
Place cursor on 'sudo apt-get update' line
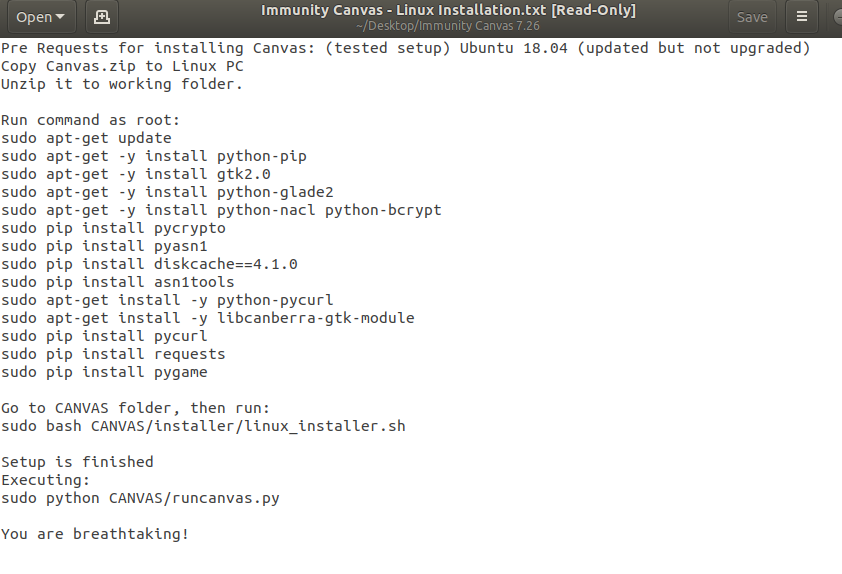(x=87, y=138)
